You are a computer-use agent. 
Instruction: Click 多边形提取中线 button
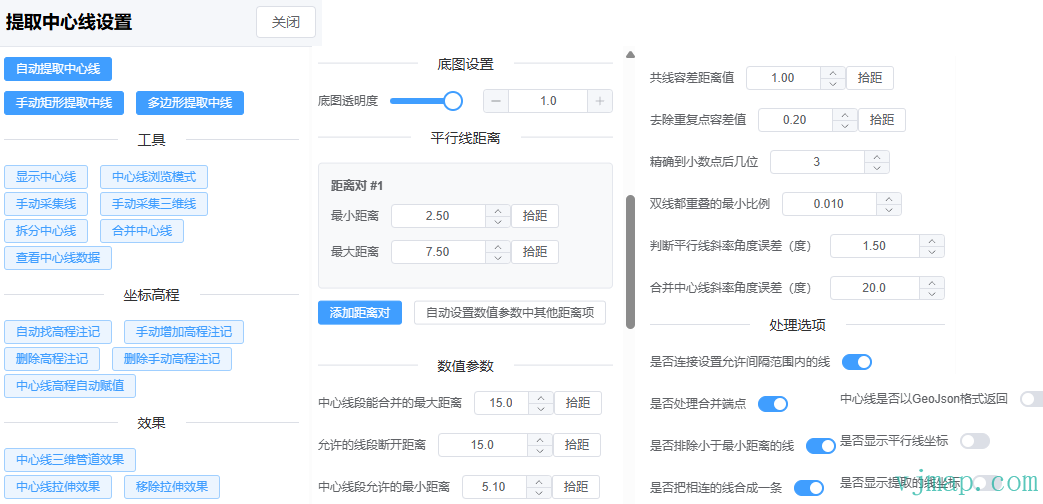[190, 103]
